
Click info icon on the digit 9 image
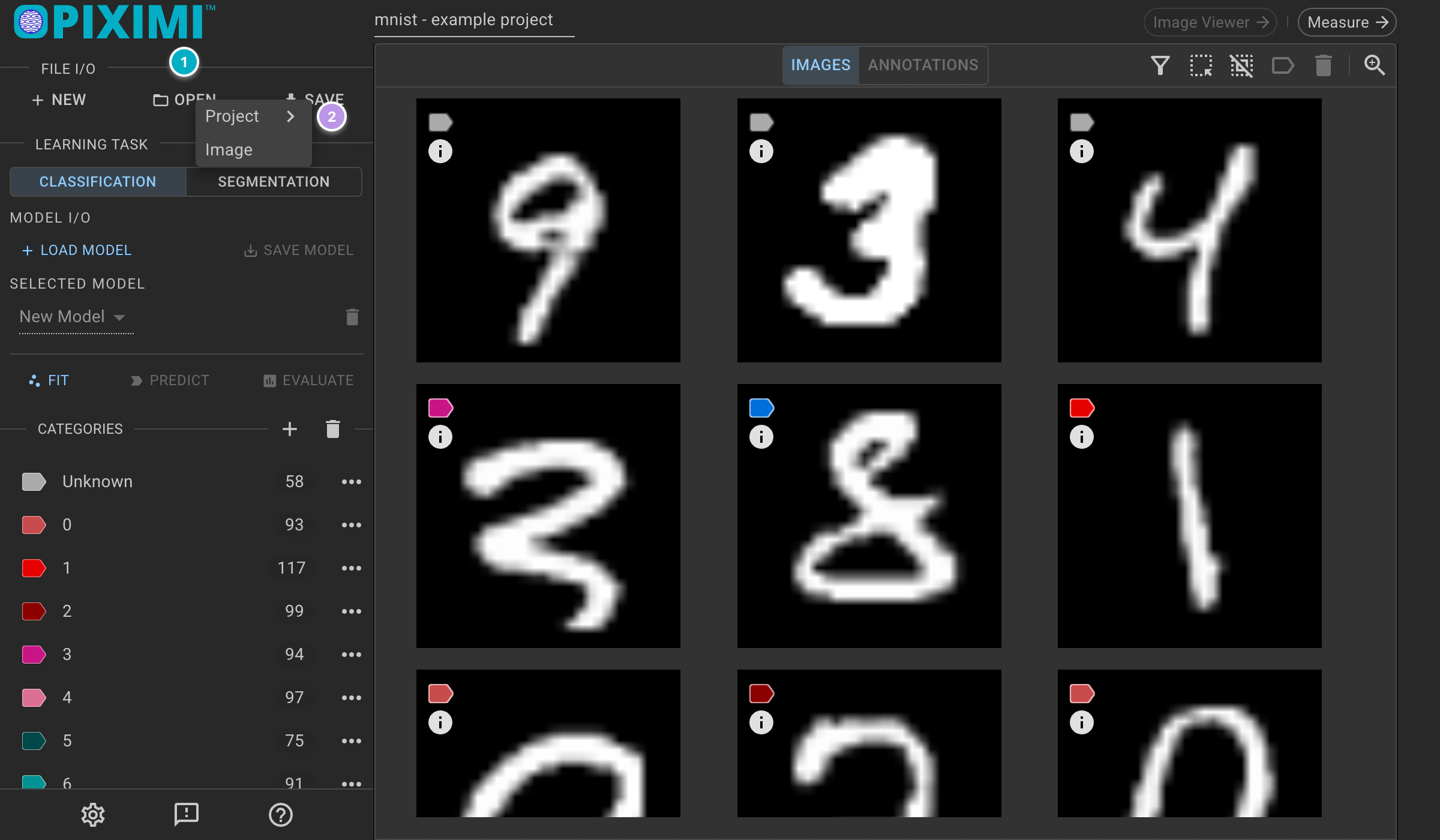(x=440, y=151)
